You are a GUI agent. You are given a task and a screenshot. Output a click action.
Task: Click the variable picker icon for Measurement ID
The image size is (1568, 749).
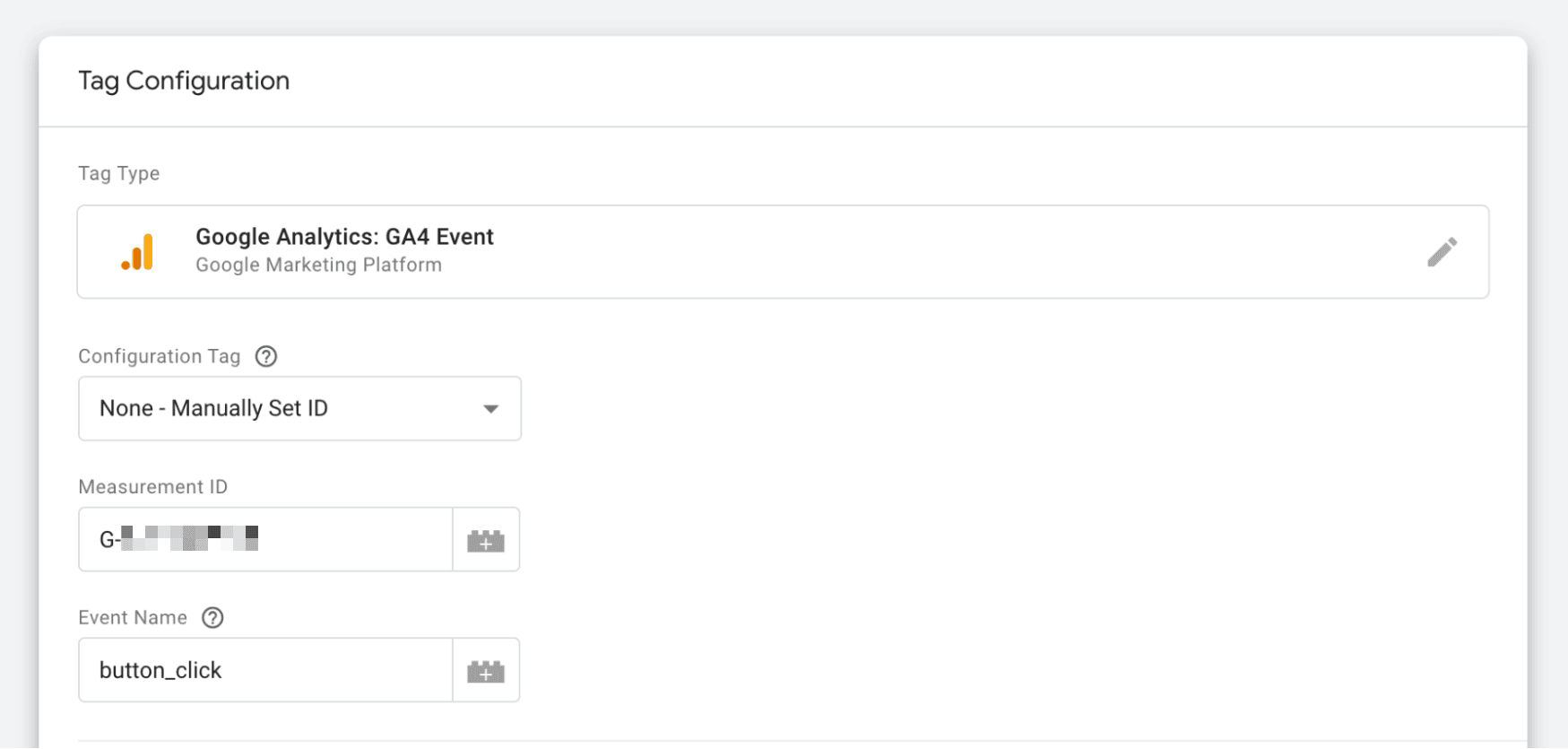(485, 539)
